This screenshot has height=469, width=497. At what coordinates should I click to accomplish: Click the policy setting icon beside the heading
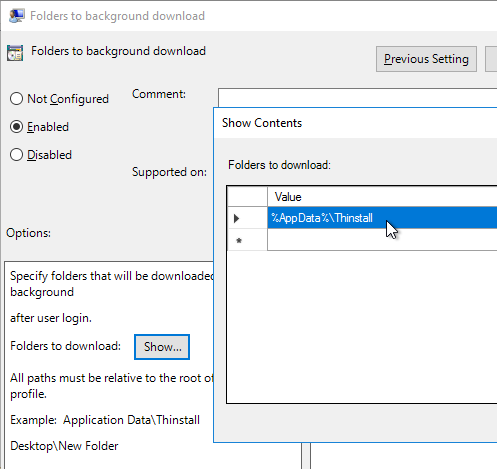15,53
